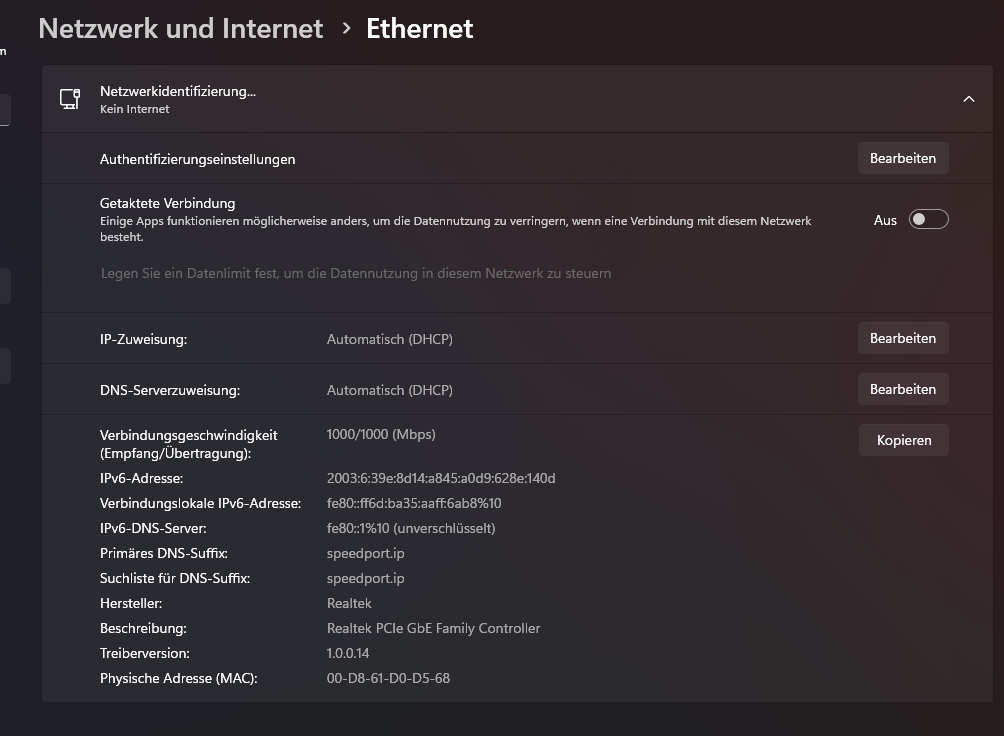
Task: Go back to Netzwerk und Internet breadcrumb
Action: (181, 29)
